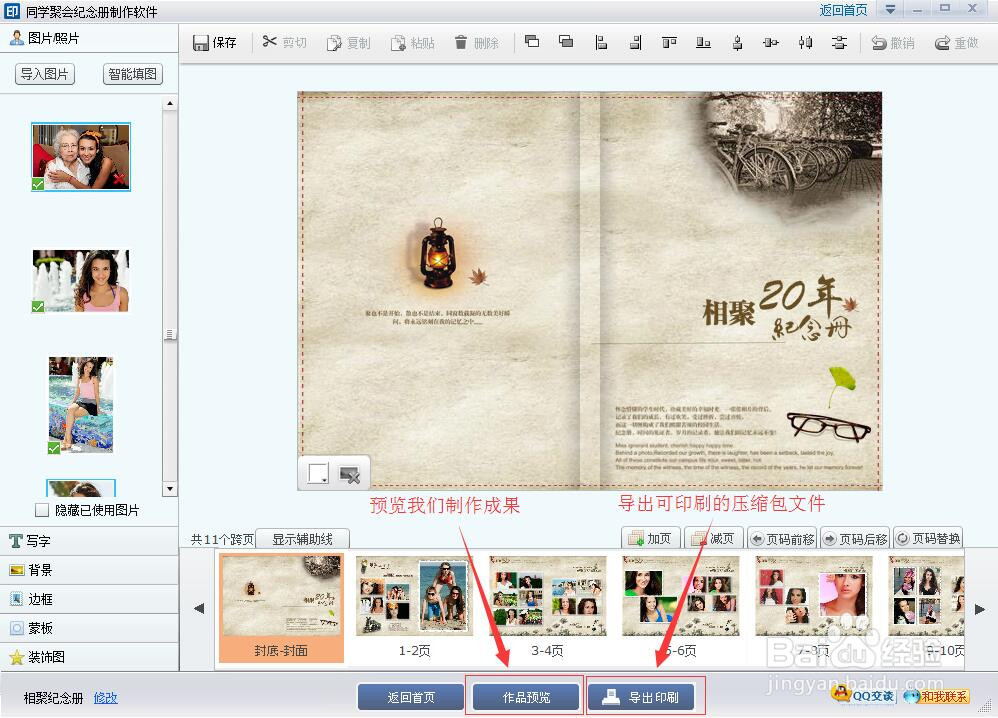
Task: Click the page shape icon on canvas corner
Action: pyautogui.click(x=317, y=474)
